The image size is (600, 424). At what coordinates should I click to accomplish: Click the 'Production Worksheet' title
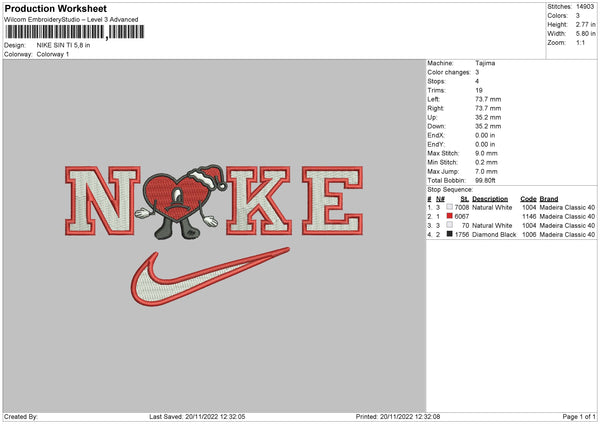click(x=55, y=8)
